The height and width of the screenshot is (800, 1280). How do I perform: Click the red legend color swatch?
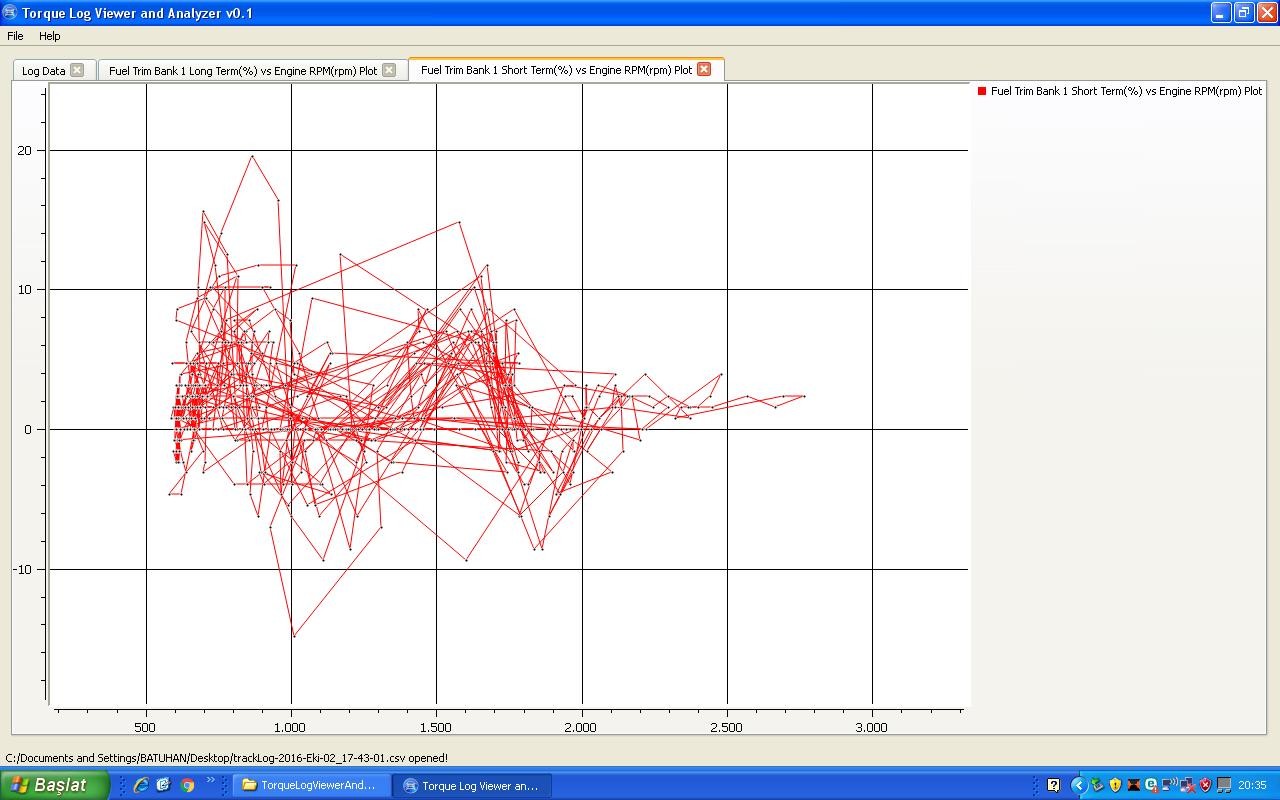(982, 91)
